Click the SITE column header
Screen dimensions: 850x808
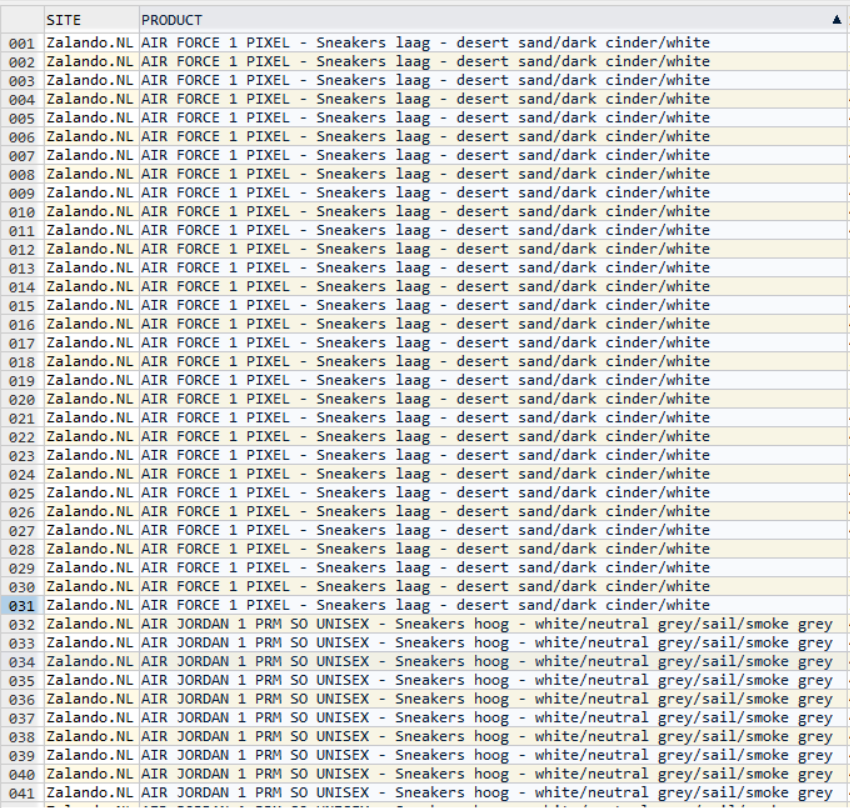[x=92, y=20]
